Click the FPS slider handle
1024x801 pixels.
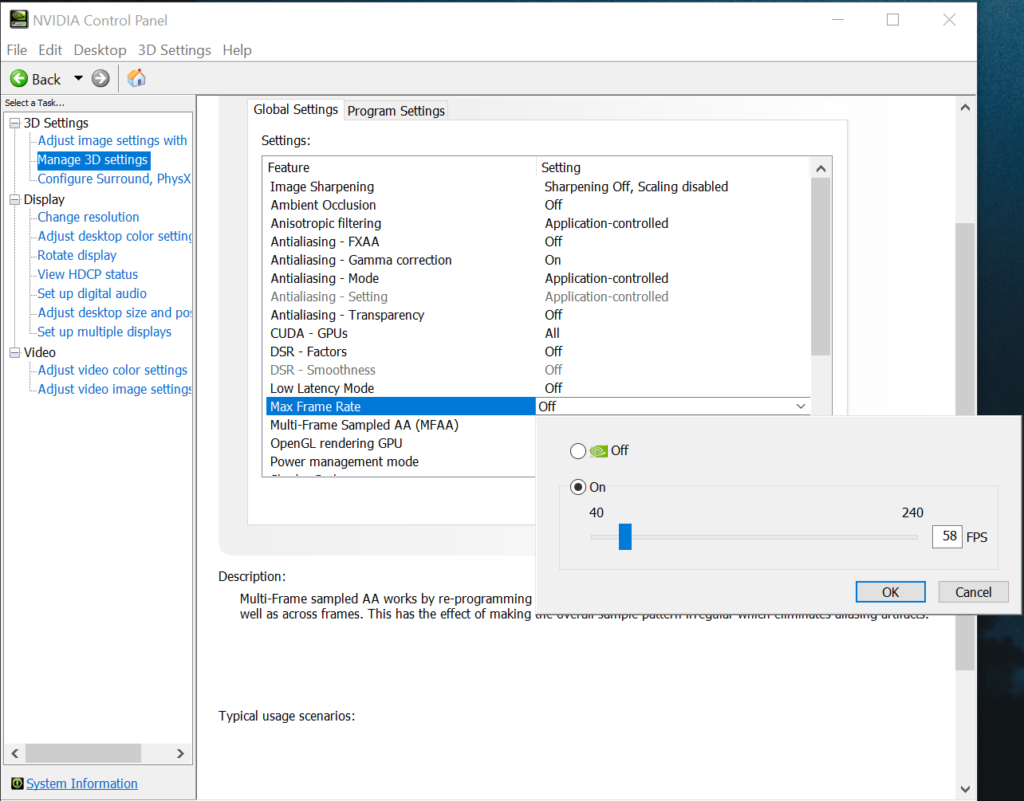pyautogui.click(x=625, y=536)
